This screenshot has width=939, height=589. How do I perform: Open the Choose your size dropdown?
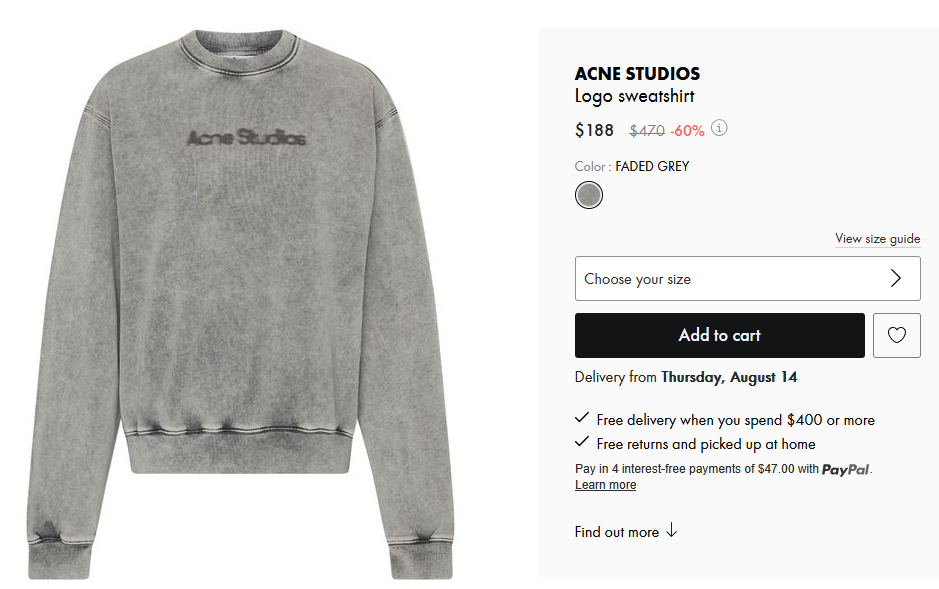point(747,278)
